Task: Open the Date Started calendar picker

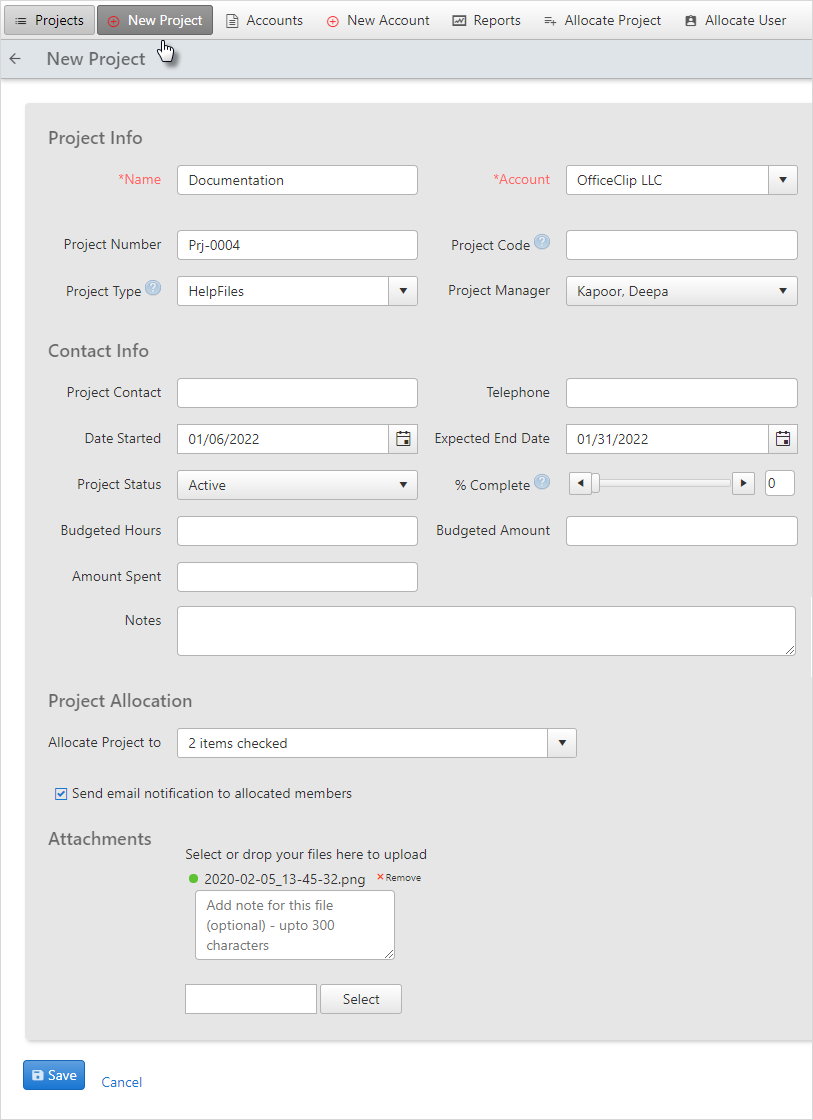Action: 403,439
